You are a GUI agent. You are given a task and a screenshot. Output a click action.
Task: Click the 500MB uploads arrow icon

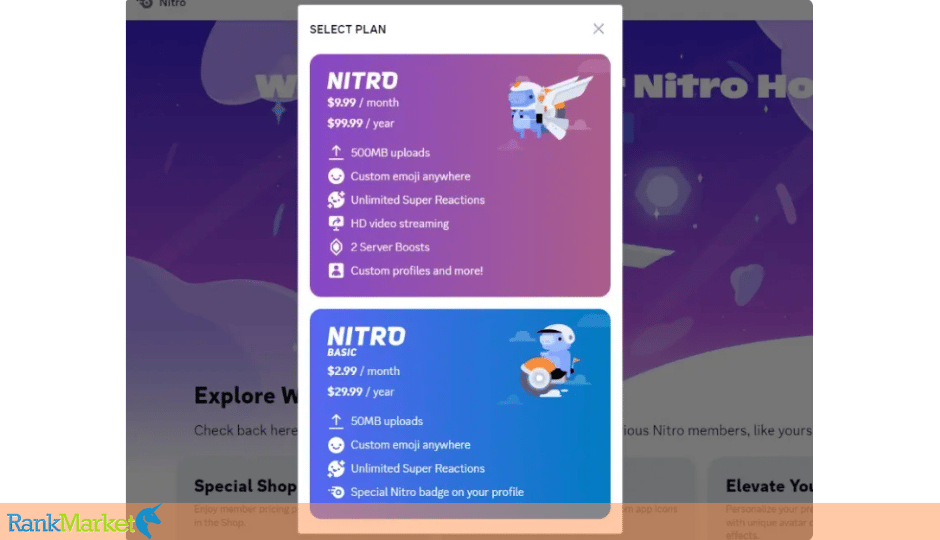coord(336,153)
